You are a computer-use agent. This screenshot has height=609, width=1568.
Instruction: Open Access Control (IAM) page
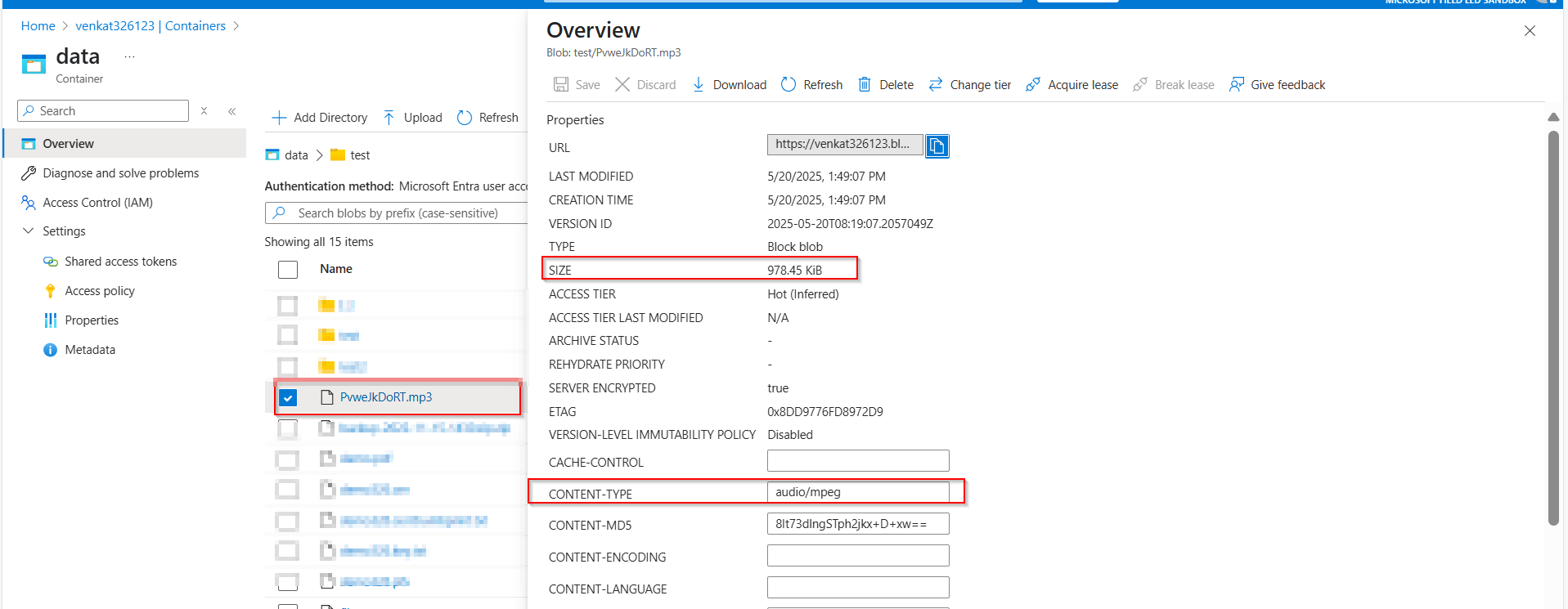click(98, 203)
